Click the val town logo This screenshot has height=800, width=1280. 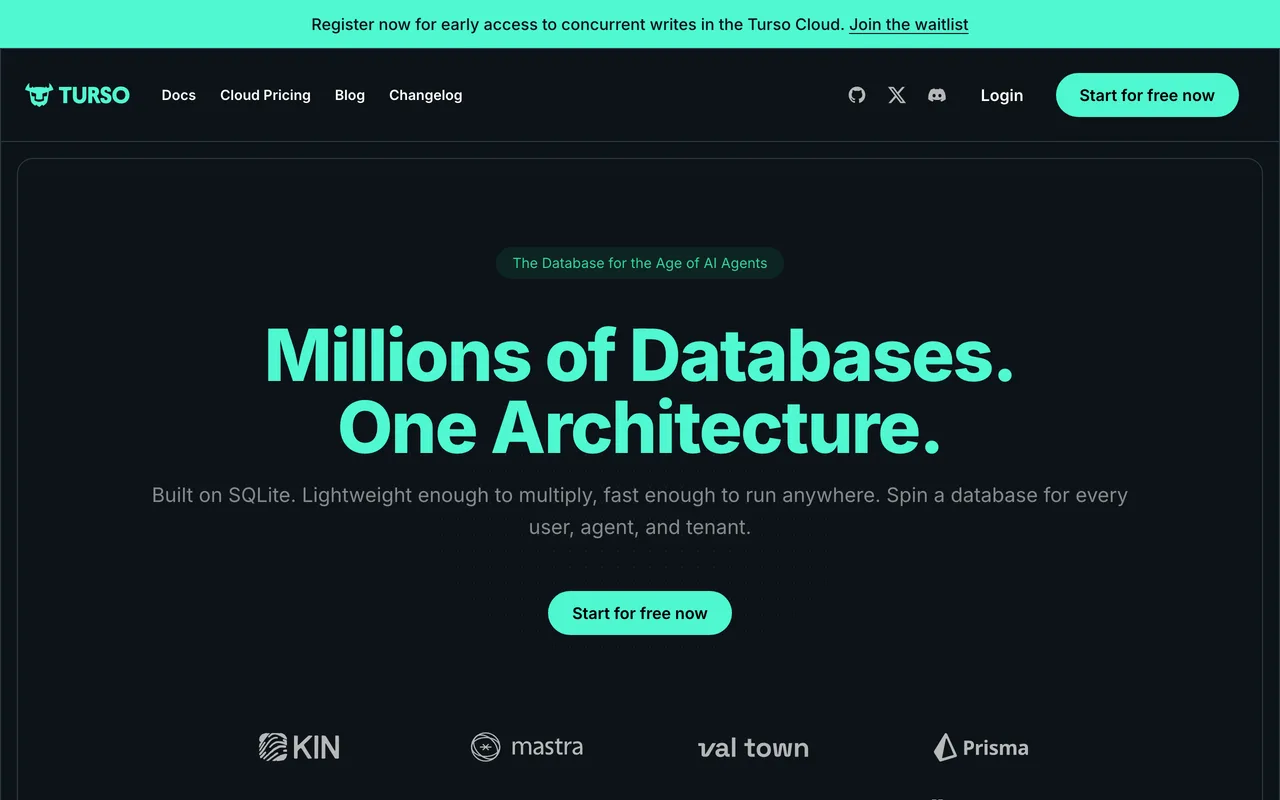pyautogui.click(x=753, y=748)
